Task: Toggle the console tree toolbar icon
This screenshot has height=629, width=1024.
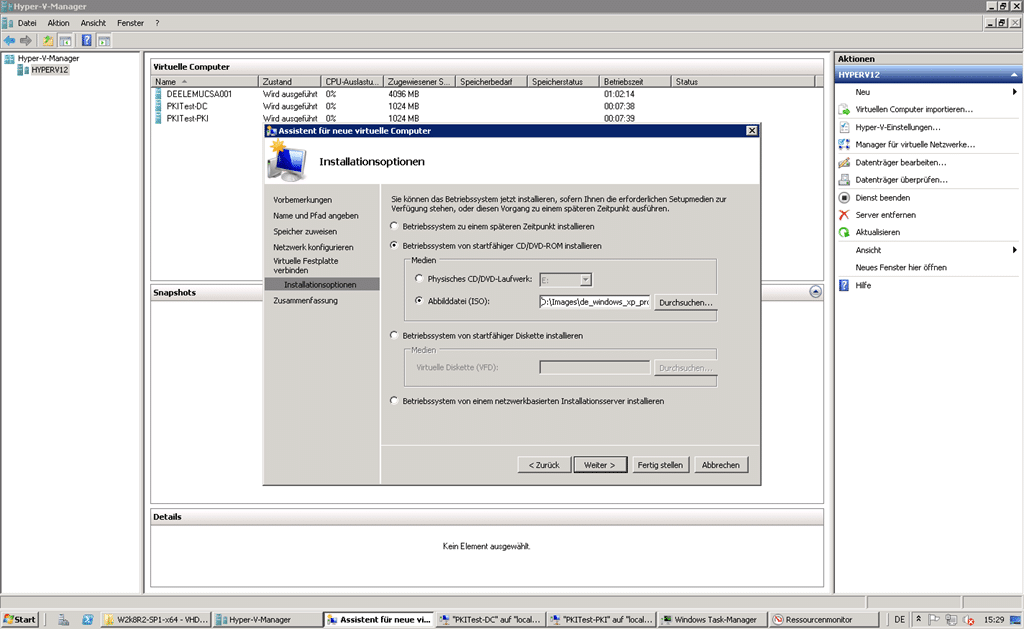Action: [x=65, y=40]
